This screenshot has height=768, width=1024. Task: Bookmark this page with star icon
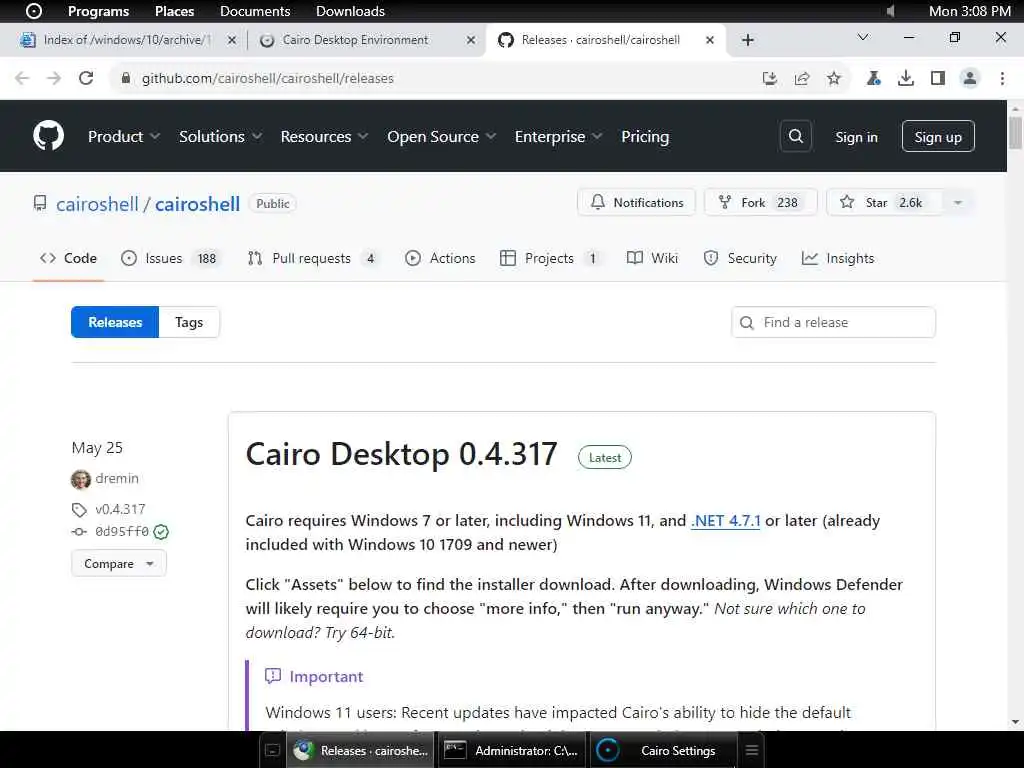(834, 78)
